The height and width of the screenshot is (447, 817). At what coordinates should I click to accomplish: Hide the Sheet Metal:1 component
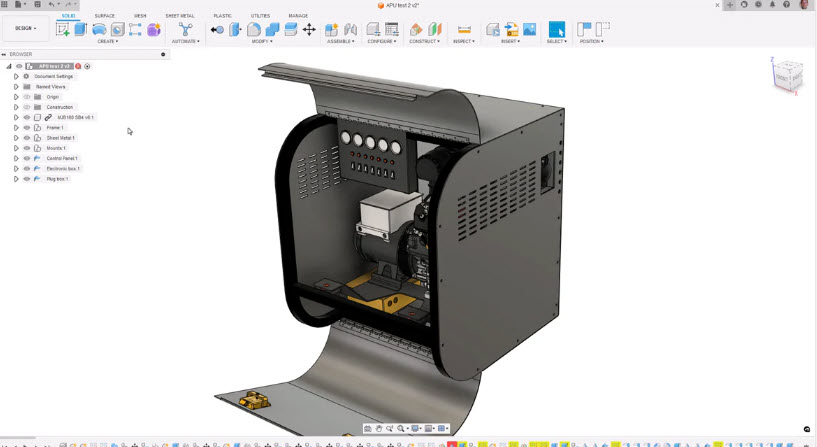tap(27, 138)
